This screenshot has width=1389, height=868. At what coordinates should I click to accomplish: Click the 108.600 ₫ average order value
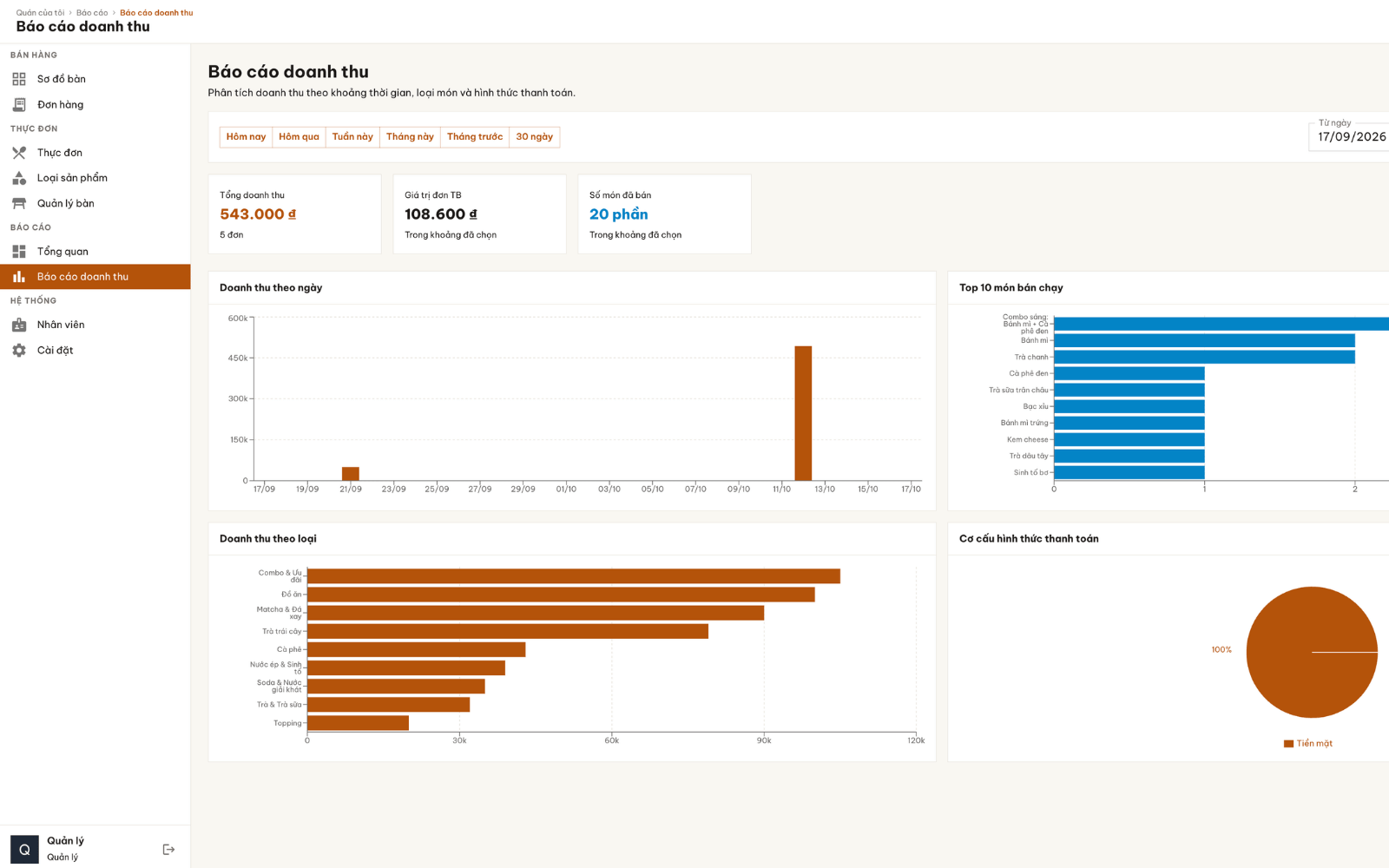441,214
